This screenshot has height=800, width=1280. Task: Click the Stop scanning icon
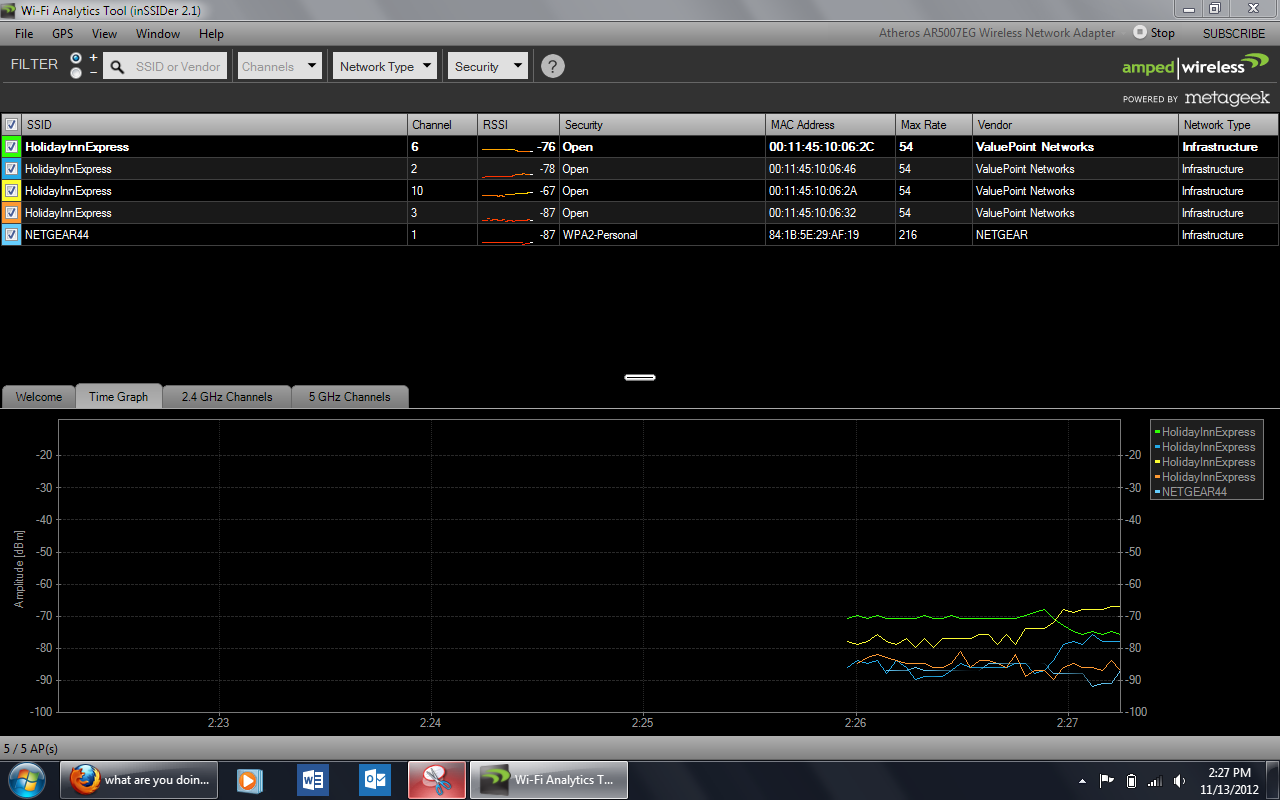[1140, 33]
